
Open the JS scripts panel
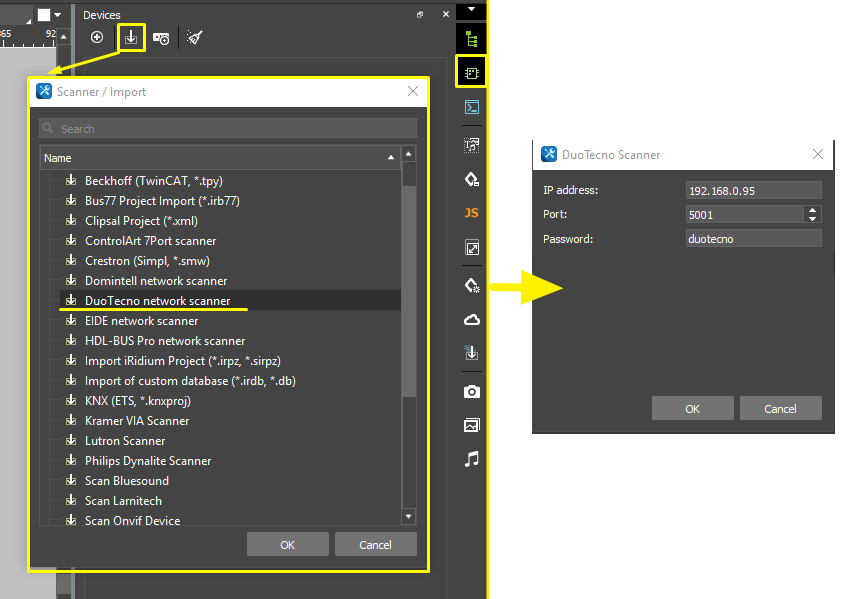(472, 213)
